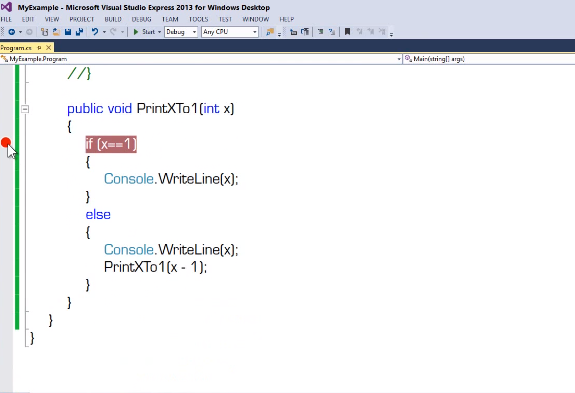575x393 pixels.
Task: Open the Redo history dropdown arrow
Action: click(122, 32)
